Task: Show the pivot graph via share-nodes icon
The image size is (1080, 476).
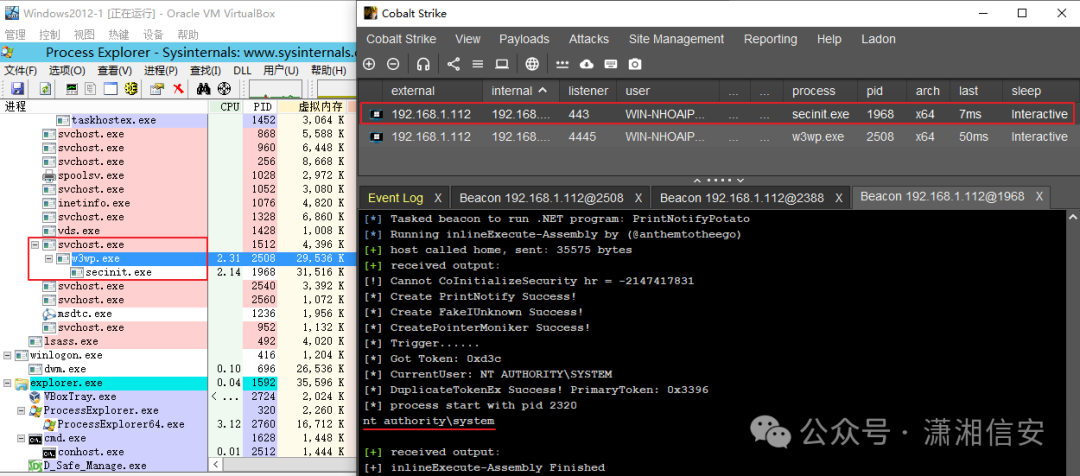Action: coord(453,64)
